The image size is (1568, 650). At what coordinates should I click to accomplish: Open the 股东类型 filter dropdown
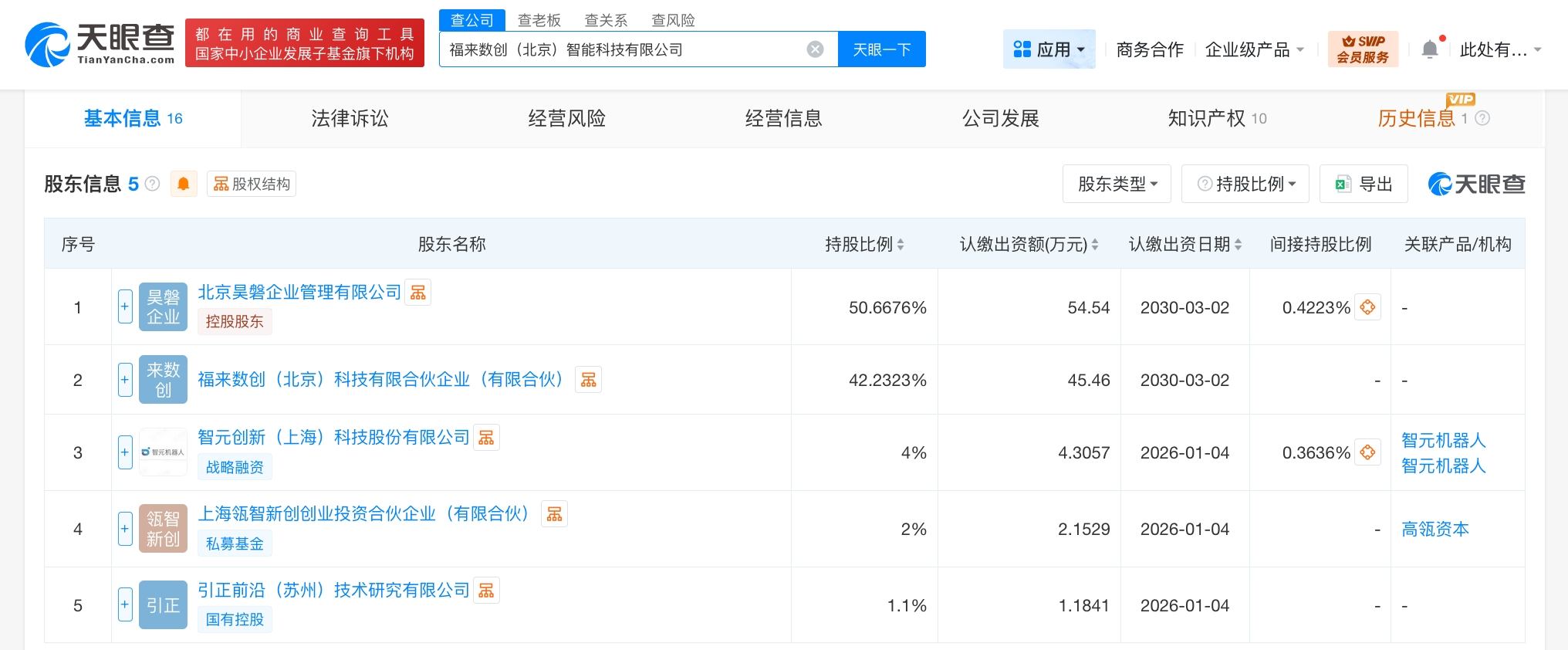point(1117,184)
